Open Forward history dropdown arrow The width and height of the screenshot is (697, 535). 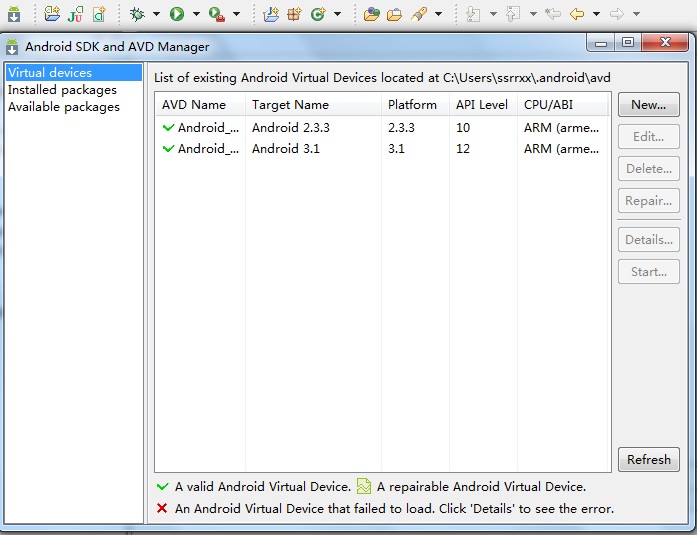coord(637,14)
